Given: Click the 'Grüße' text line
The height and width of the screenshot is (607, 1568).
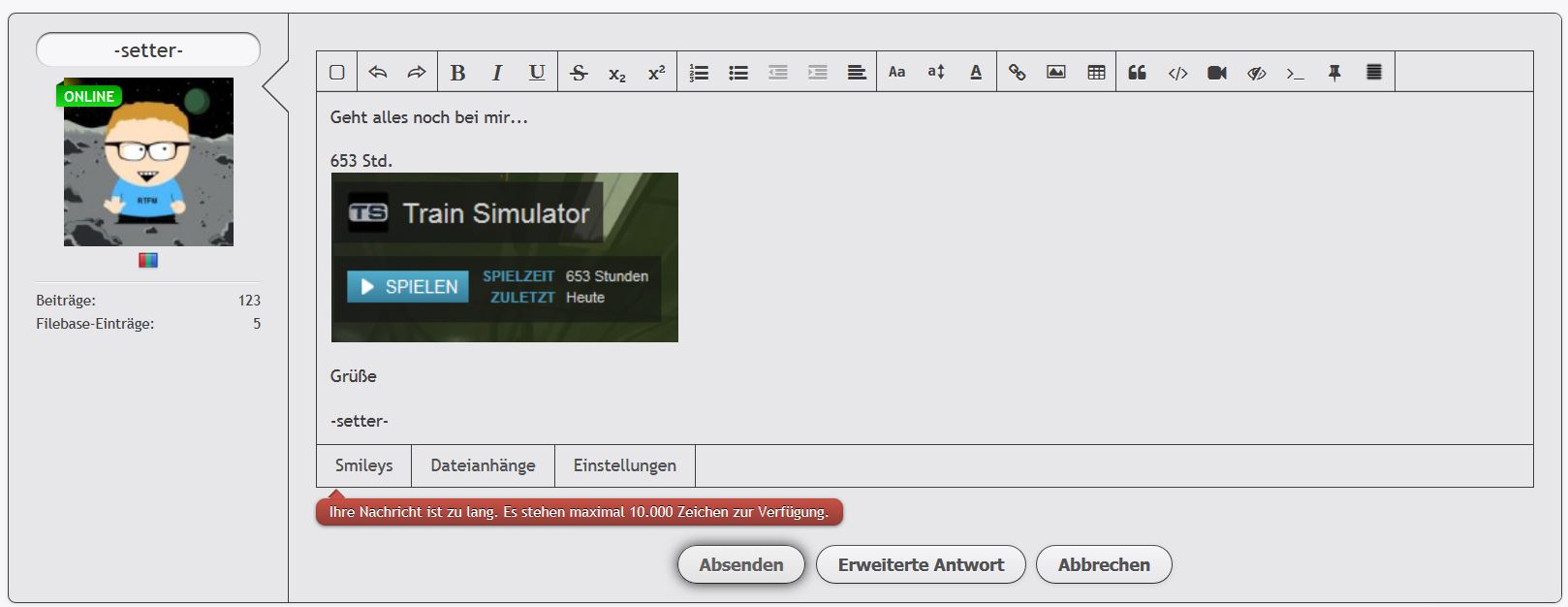Looking at the screenshot, I should click(x=354, y=376).
